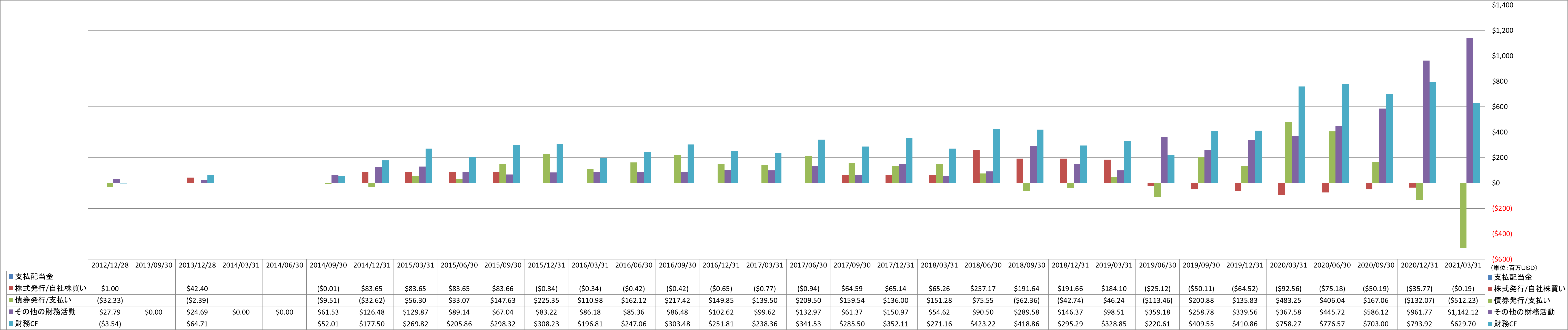
Task: Select the ($3.54) cell in 財務CF row
Action: coord(110,323)
